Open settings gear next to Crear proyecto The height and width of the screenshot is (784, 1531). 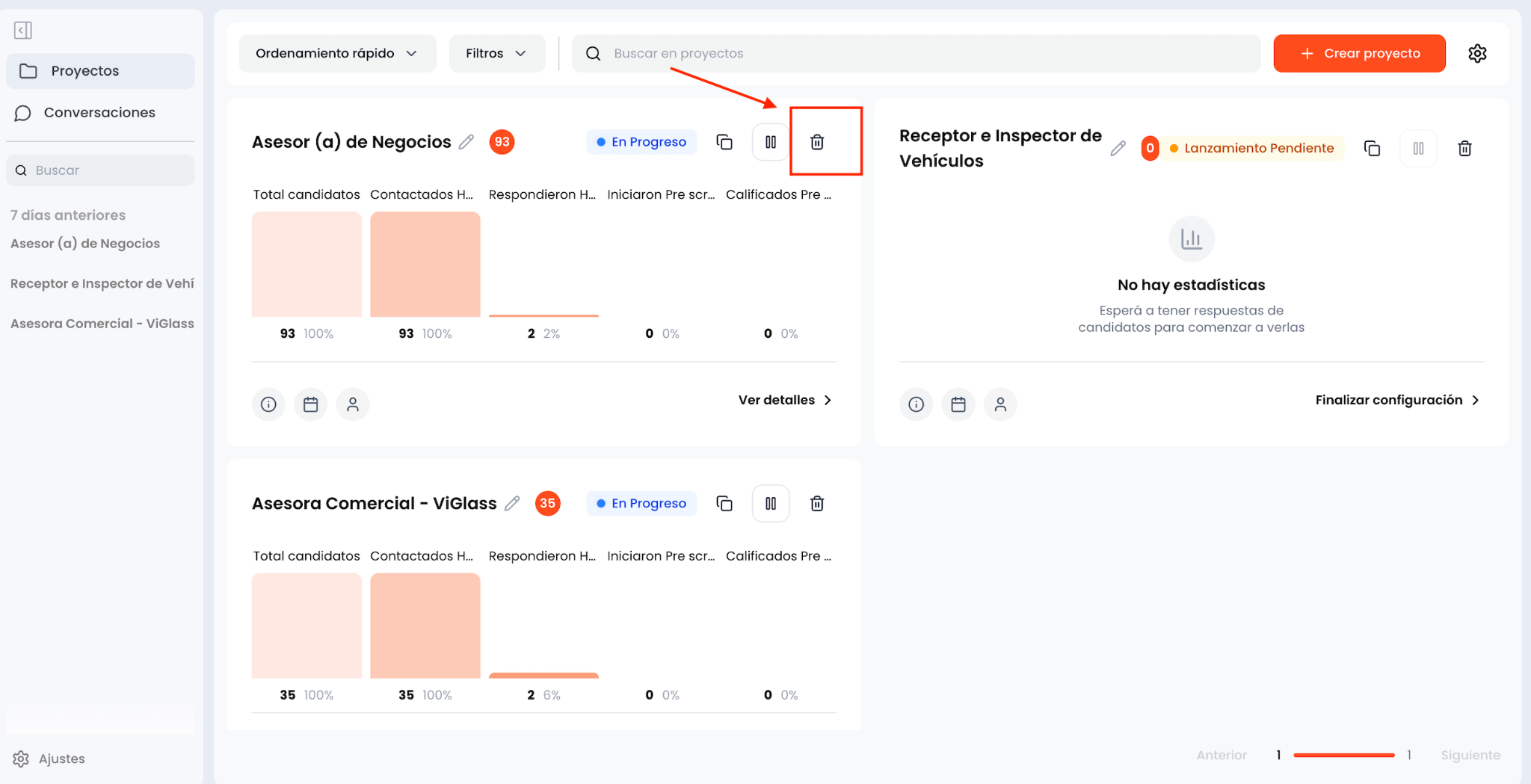click(x=1477, y=53)
